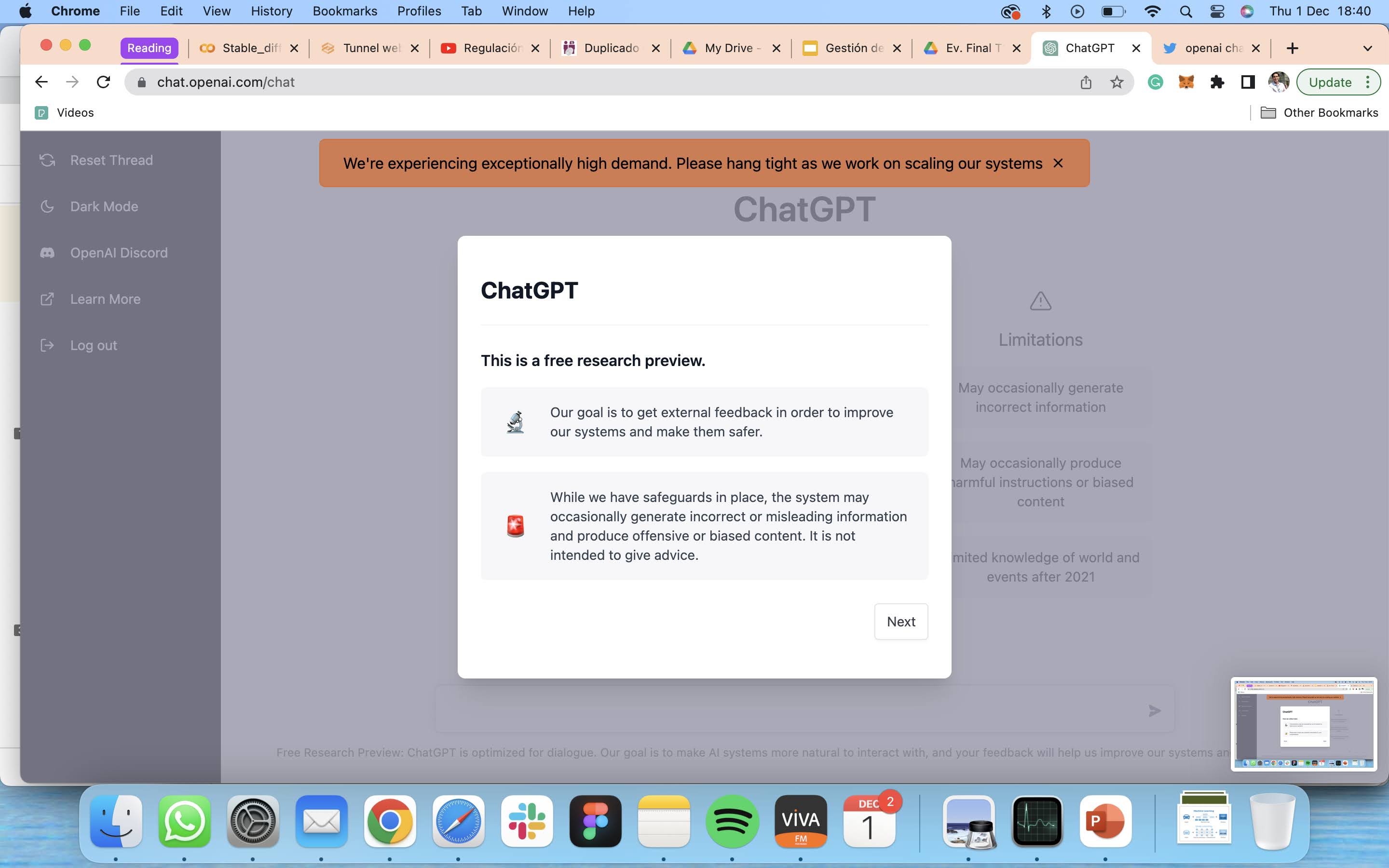Click the screenshot preview thumbnail

1304,724
